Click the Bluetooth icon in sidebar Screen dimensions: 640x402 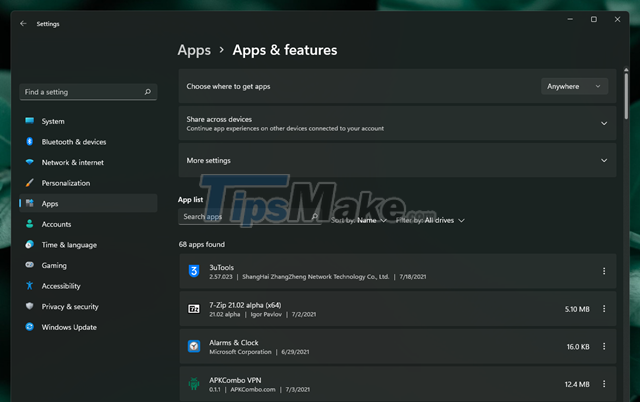point(29,141)
